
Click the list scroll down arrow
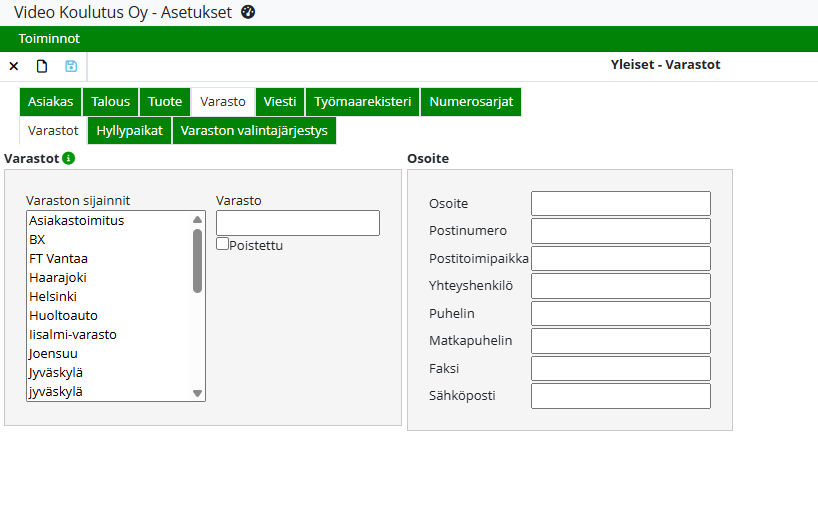pyautogui.click(x=197, y=393)
